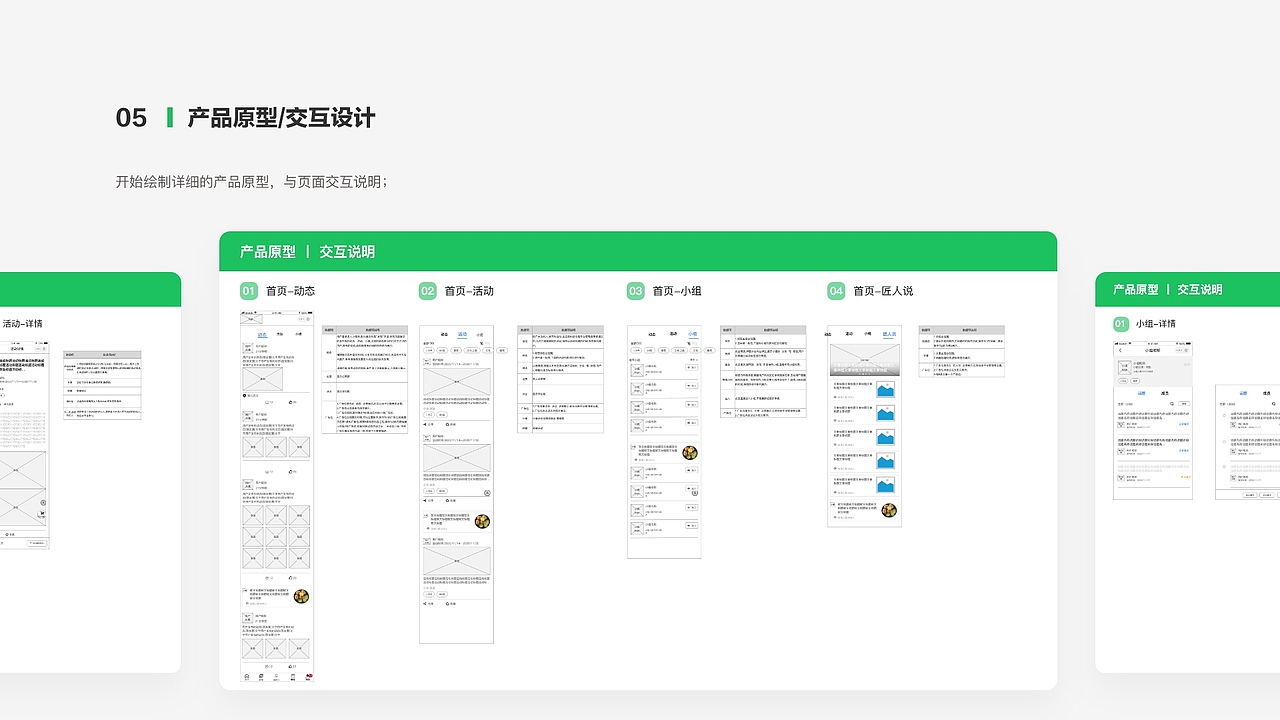
Task: Open the profile via the red bottom-nav icon
Action: click(x=309, y=677)
